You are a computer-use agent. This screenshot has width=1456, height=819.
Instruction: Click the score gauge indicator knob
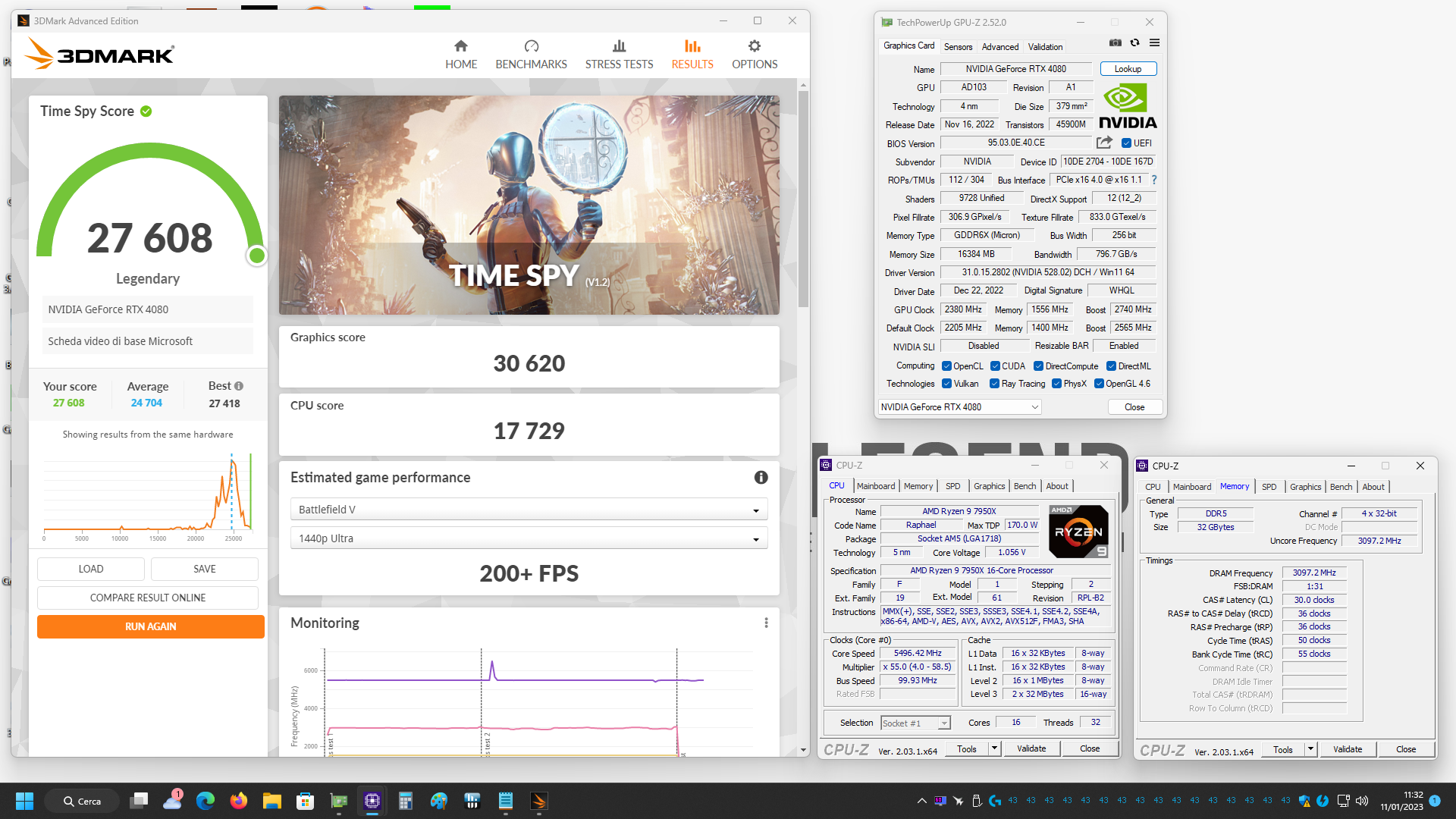coord(257,256)
